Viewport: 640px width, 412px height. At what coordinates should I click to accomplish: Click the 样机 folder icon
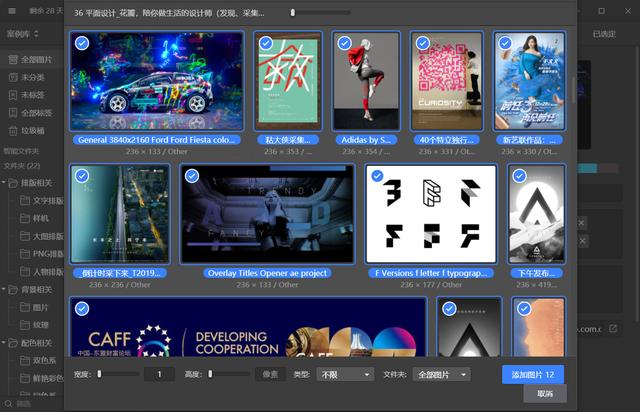25,218
